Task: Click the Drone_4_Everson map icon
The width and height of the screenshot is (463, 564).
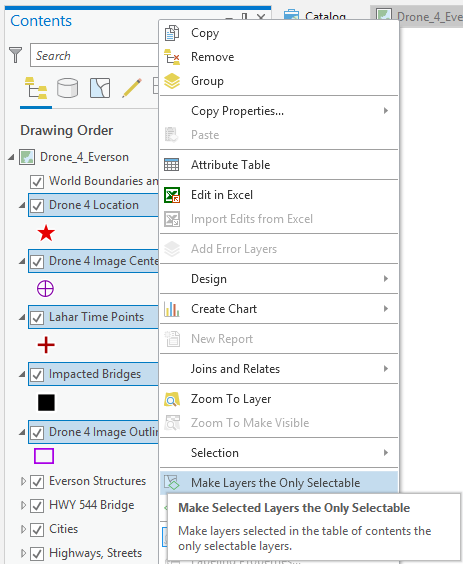Action: [x=27, y=157]
